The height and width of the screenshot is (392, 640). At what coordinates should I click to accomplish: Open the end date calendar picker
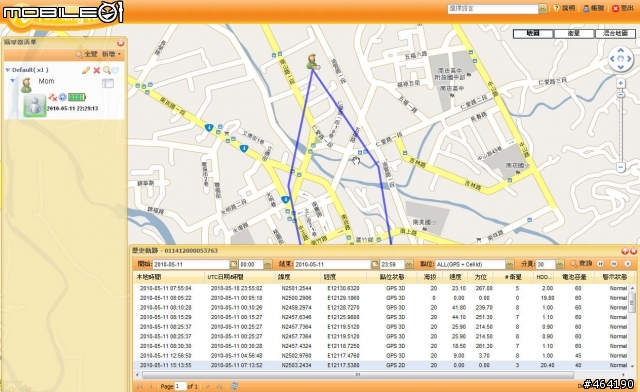click(375, 265)
